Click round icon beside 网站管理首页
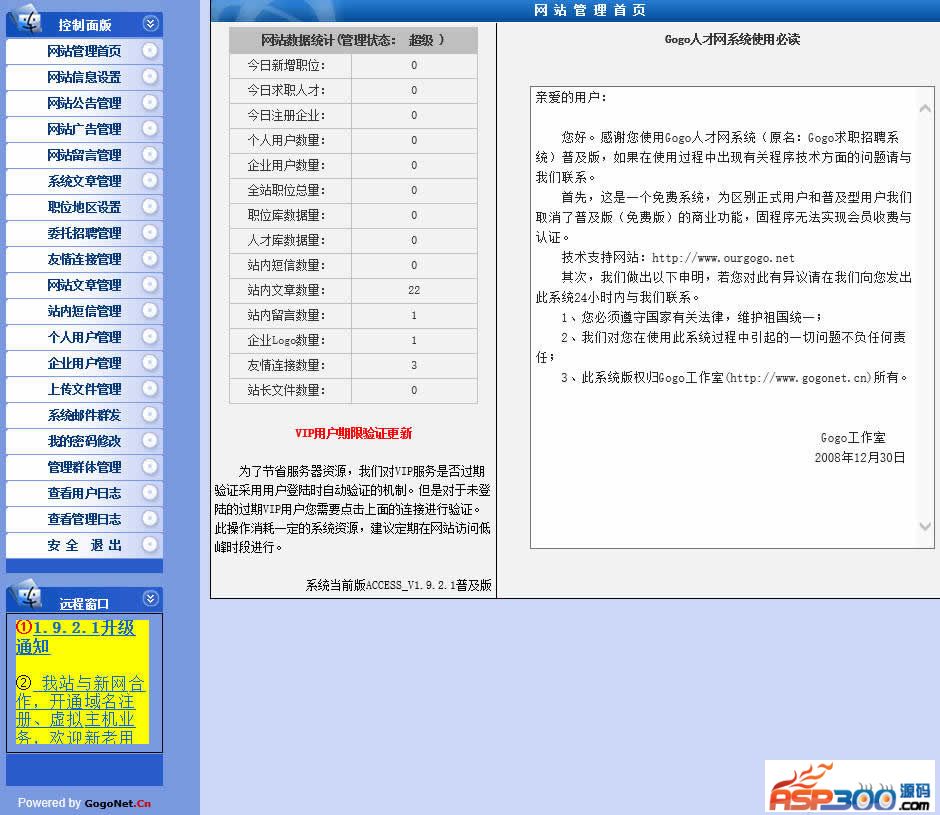940x815 pixels. point(150,50)
